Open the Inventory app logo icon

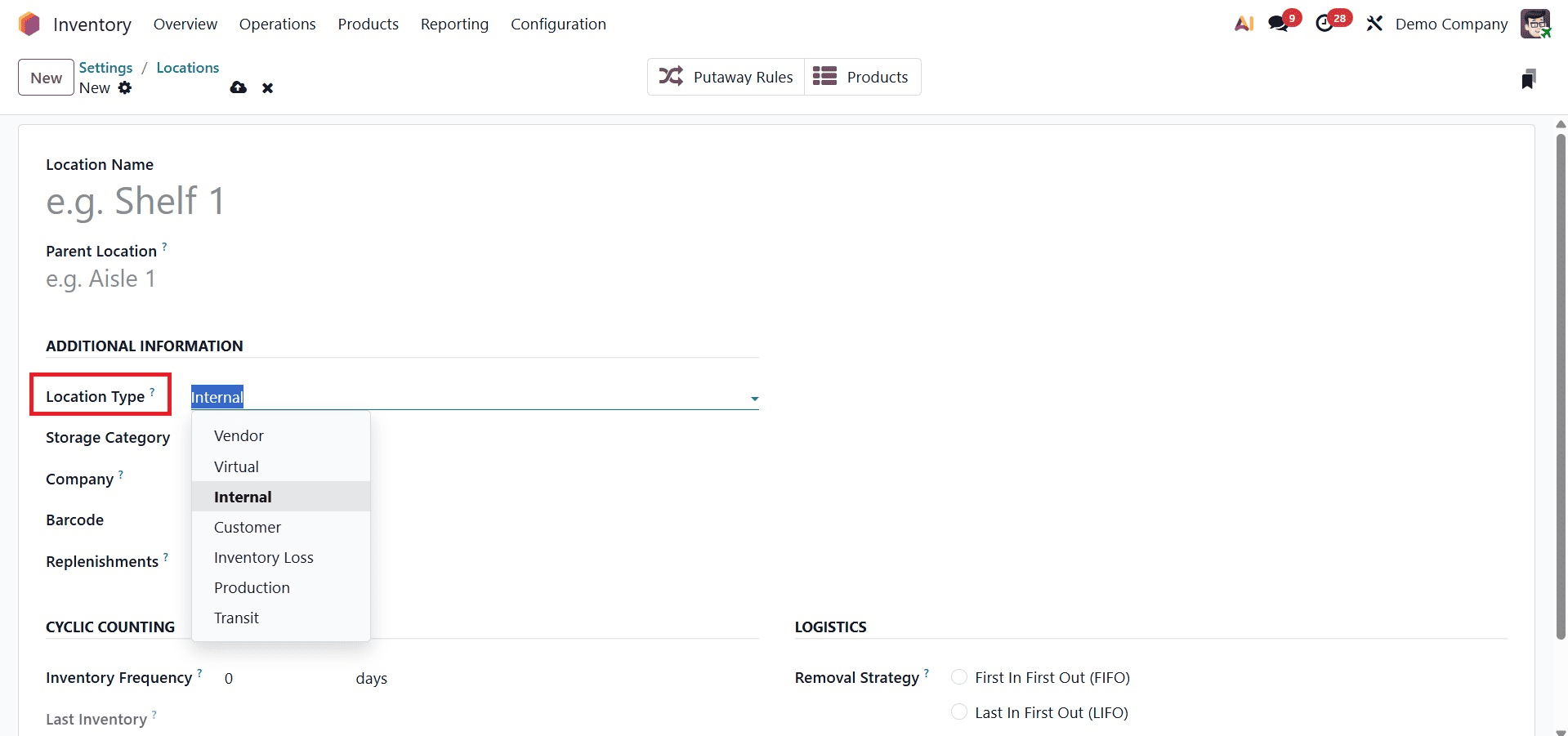coord(29,24)
